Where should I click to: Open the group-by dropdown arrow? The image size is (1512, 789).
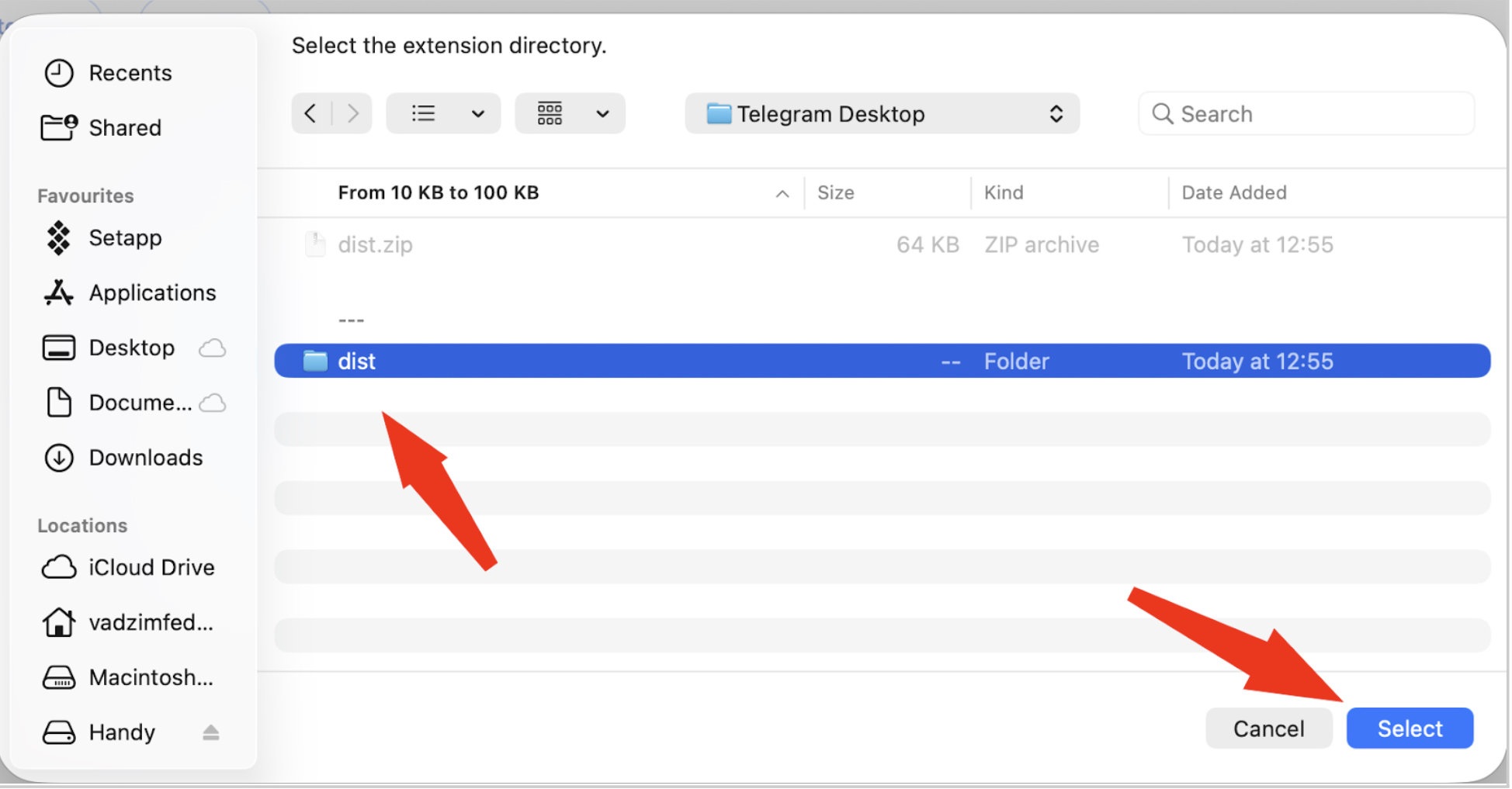[602, 114]
